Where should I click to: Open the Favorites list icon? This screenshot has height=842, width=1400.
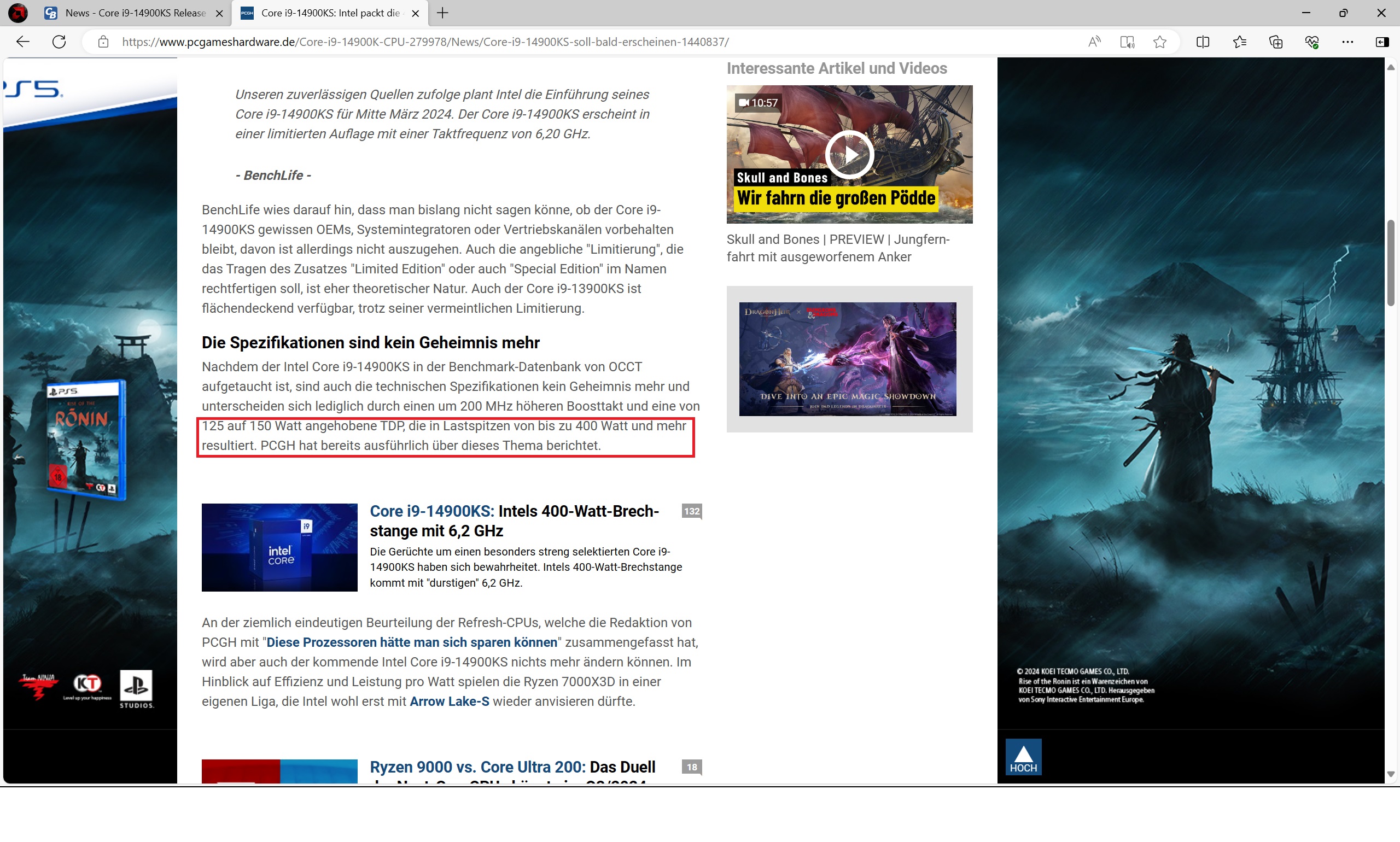click(1239, 42)
